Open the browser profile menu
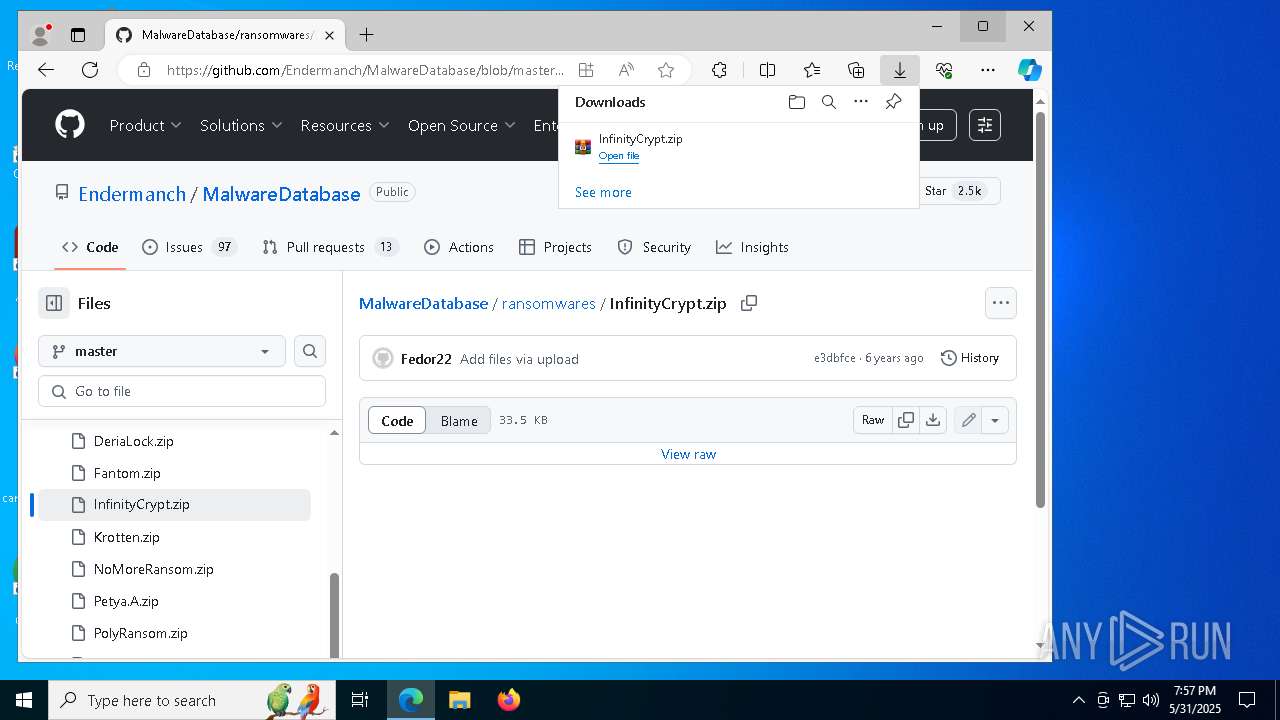This screenshot has width=1280, height=720. point(40,35)
